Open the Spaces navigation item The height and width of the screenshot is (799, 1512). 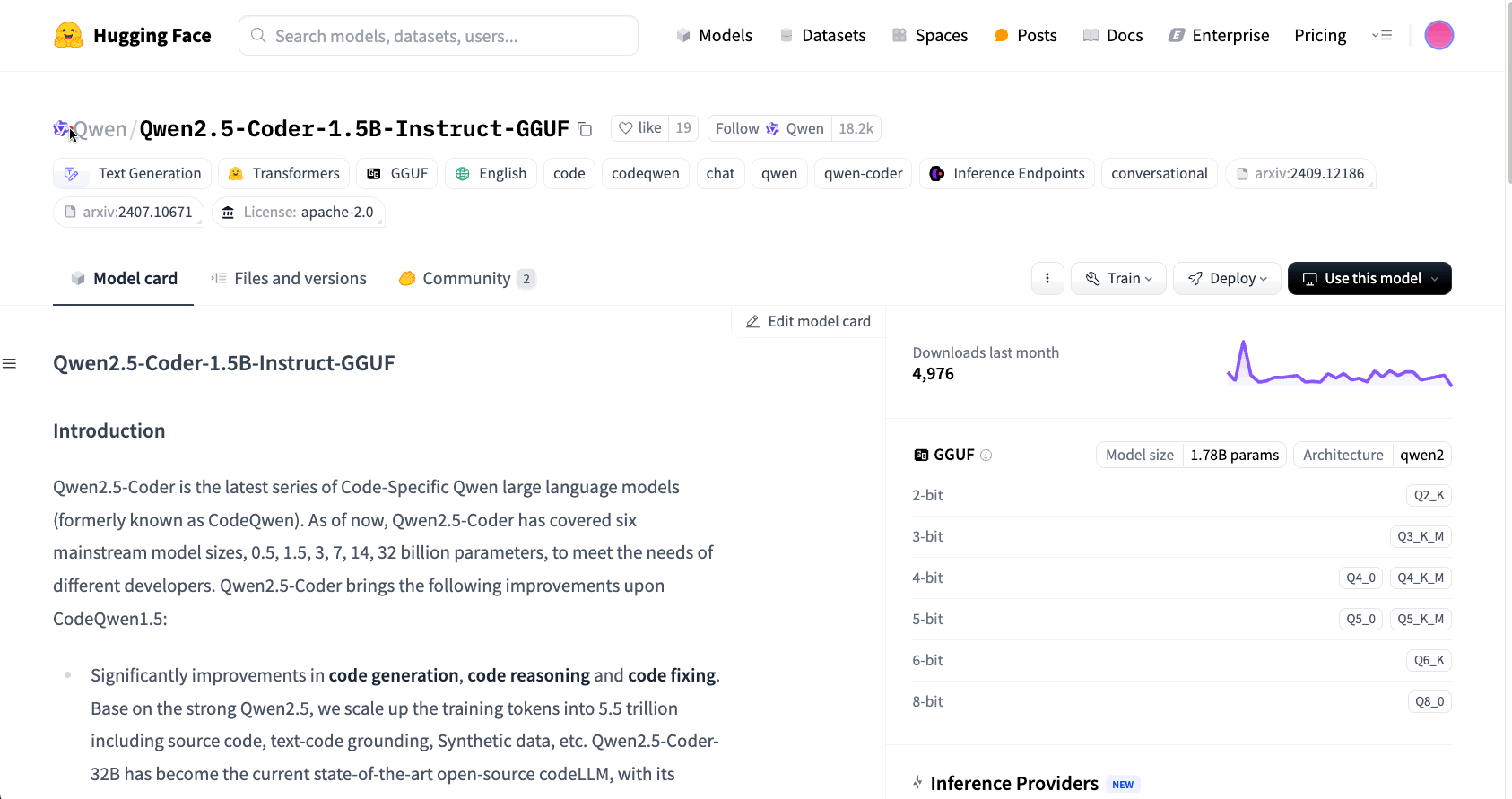click(x=930, y=35)
